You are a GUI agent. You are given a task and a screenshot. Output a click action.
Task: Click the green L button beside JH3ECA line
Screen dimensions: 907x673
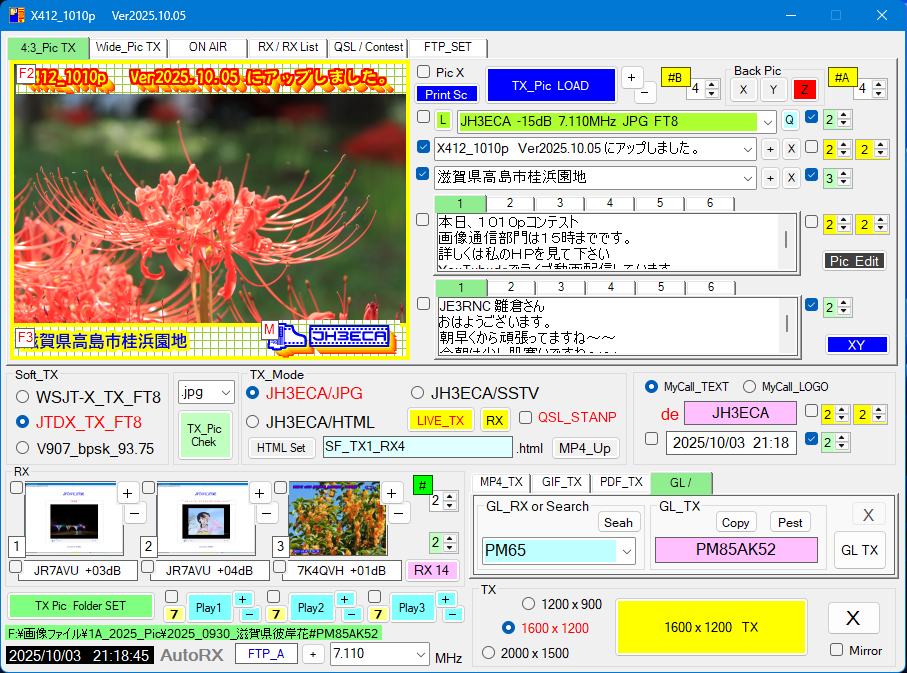(x=443, y=121)
